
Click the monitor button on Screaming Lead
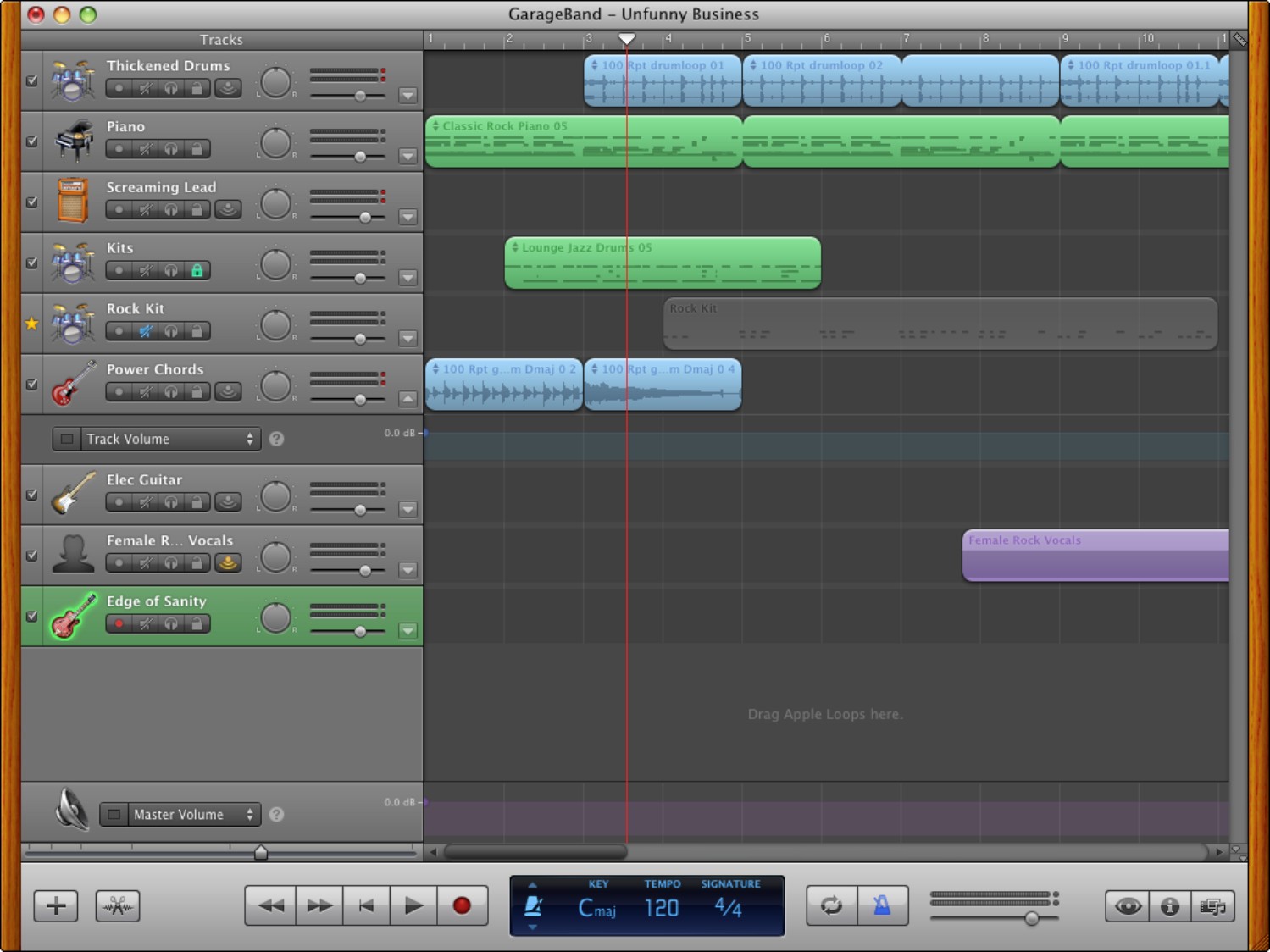(227, 209)
